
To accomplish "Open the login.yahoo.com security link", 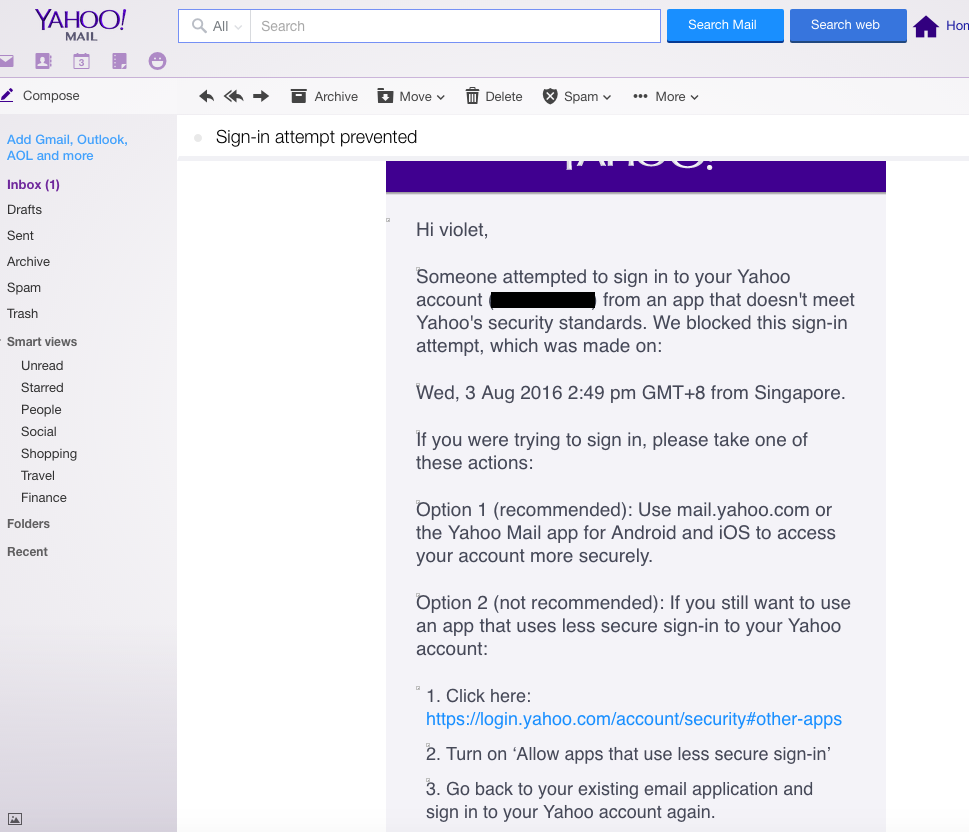I will click(633, 719).
